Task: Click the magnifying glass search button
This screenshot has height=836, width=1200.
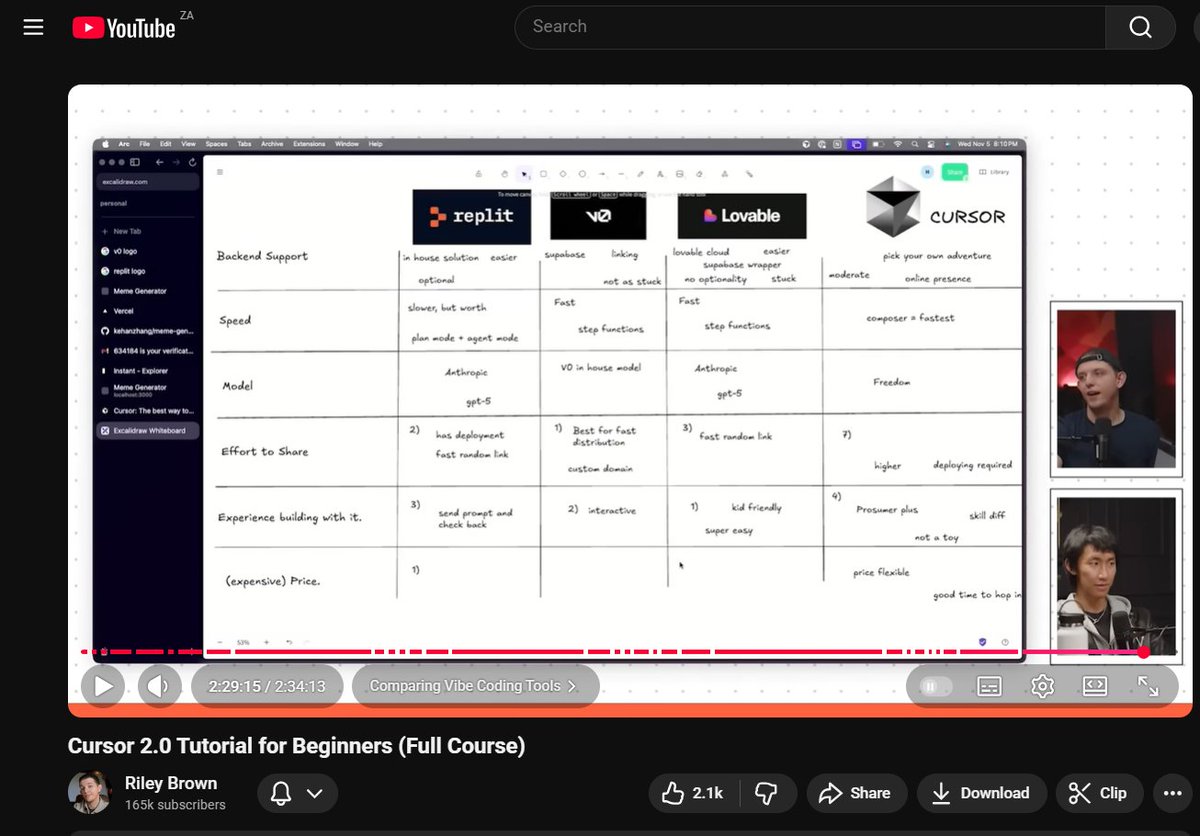Action: [x=1141, y=27]
